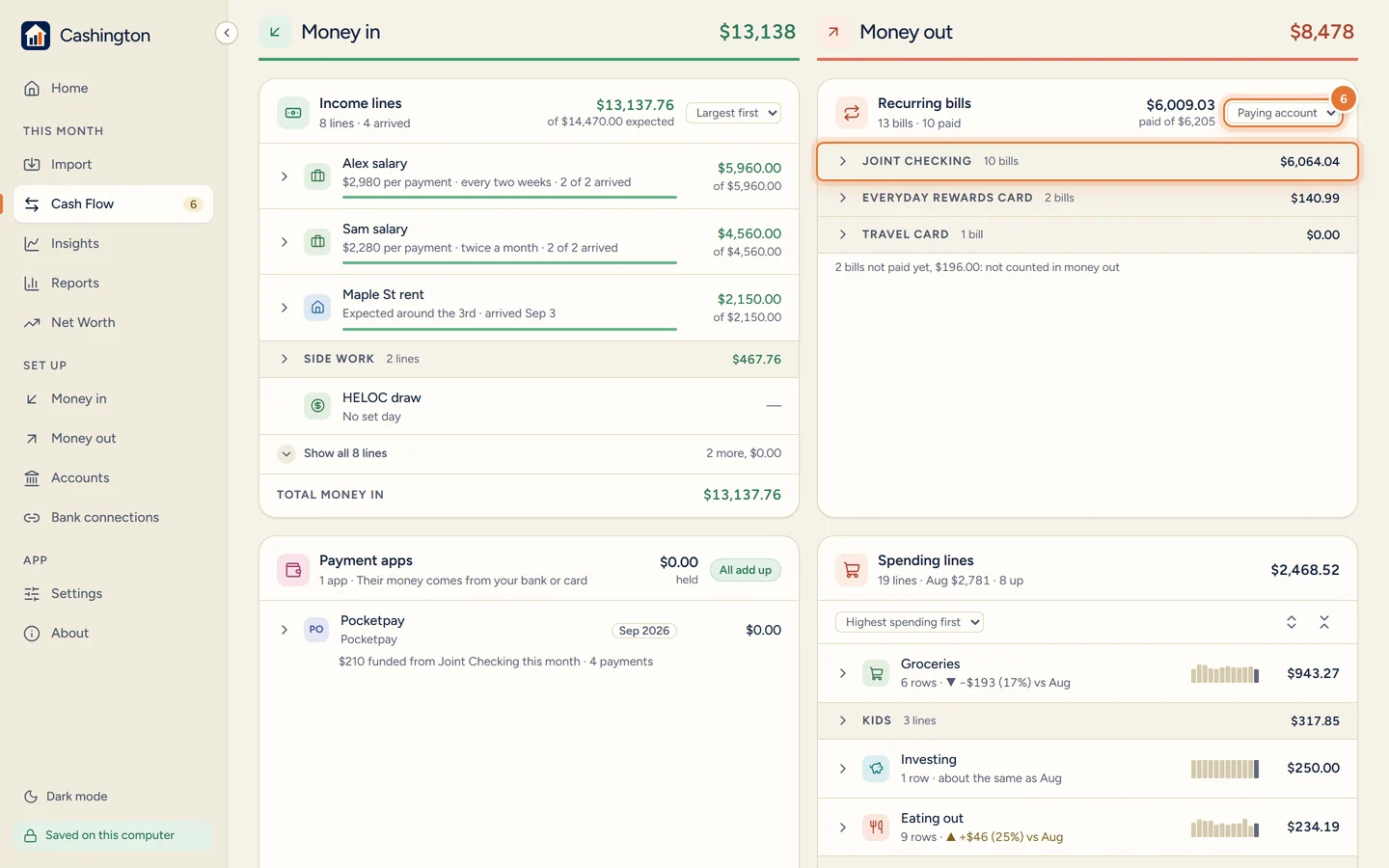The height and width of the screenshot is (868, 1389).
Task: Collapse the sidebar with the chevron button
Action: (226, 33)
